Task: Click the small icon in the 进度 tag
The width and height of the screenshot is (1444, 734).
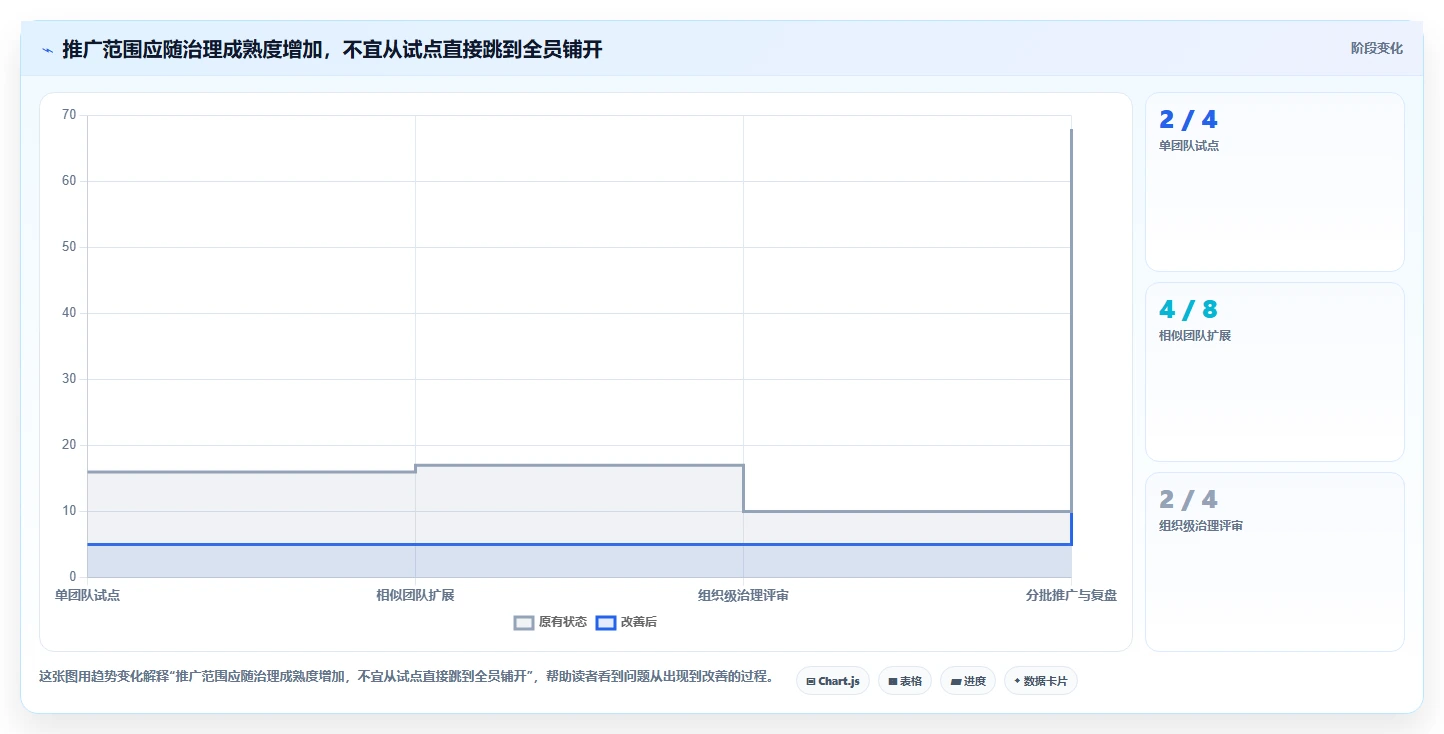Action: coord(956,681)
